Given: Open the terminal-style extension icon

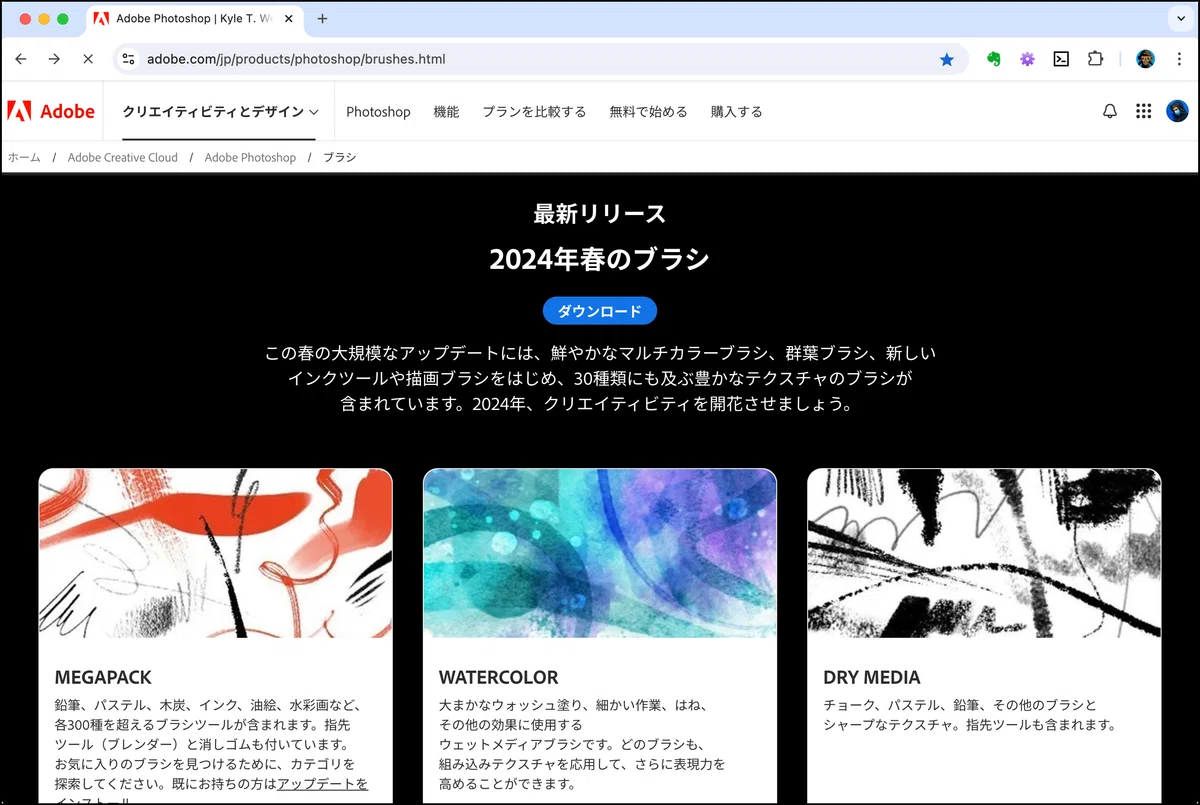Looking at the screenshot, I should point(1061,59).
